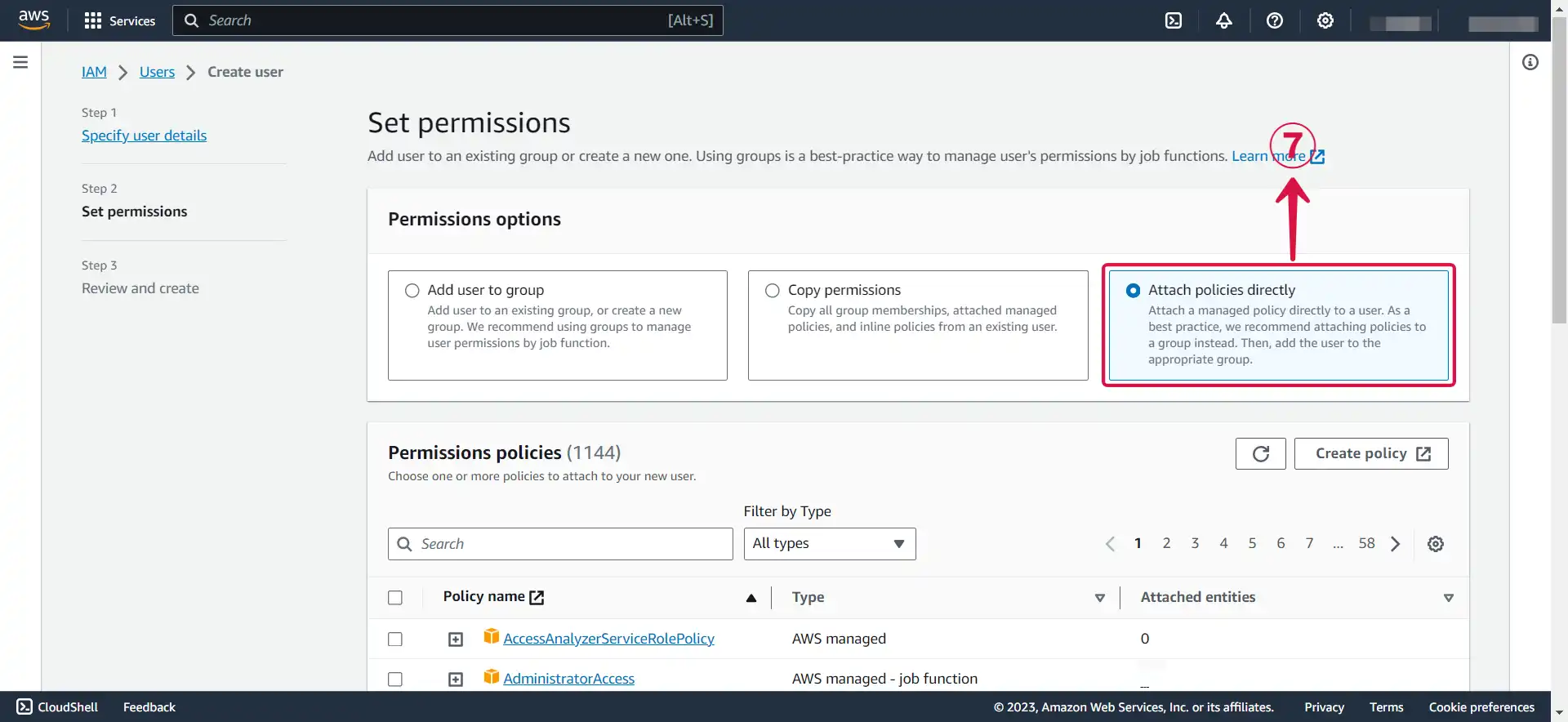
Task: Open AdministratorAccess policy link
Action: tap(568, 679)
